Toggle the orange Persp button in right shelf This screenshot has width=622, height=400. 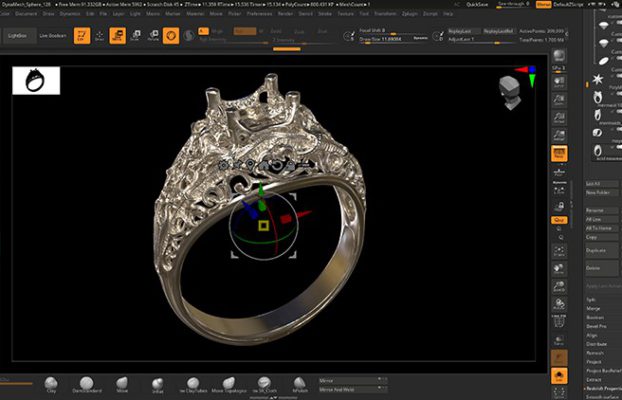[560, 154]
